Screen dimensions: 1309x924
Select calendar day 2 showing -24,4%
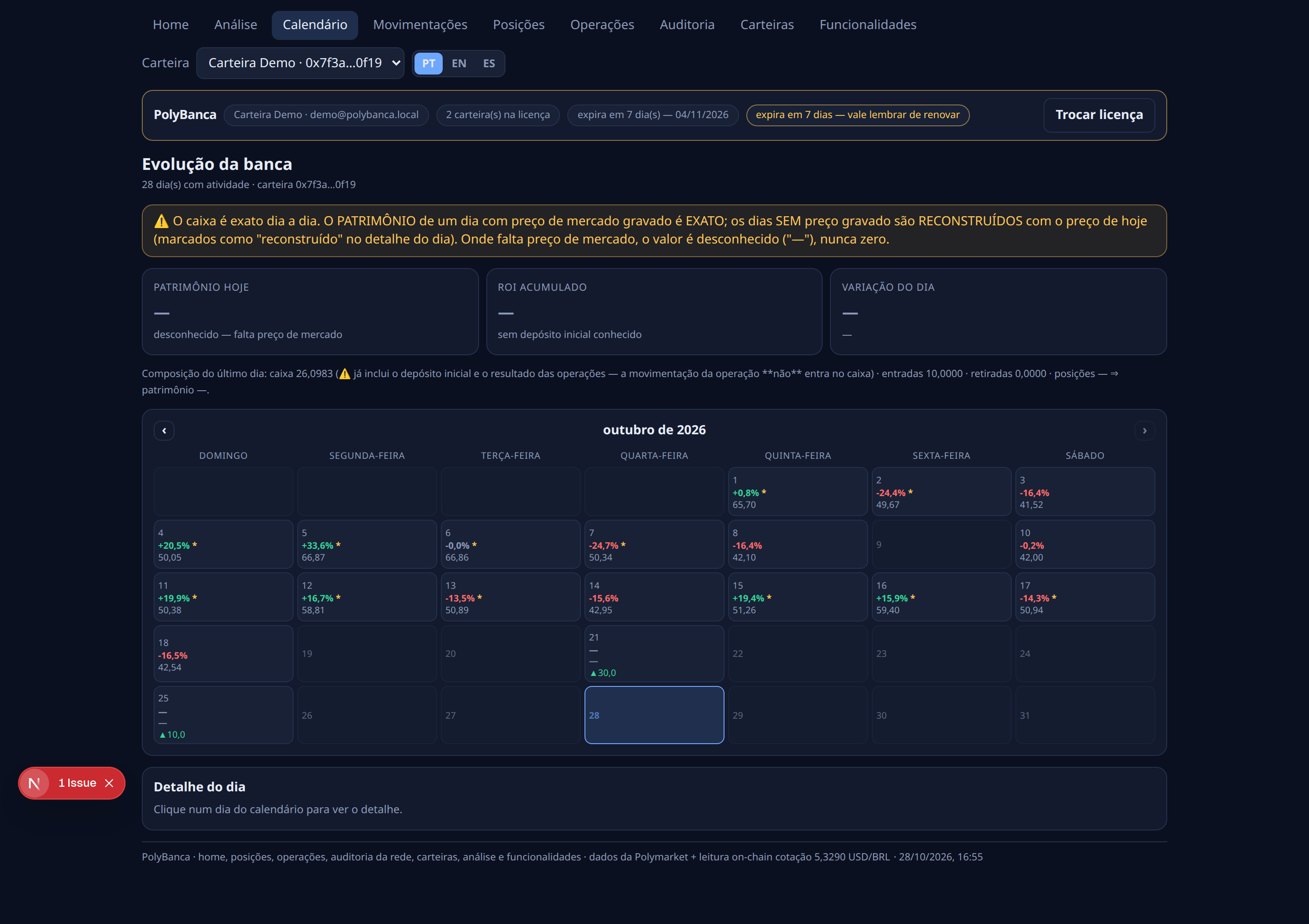941,492
